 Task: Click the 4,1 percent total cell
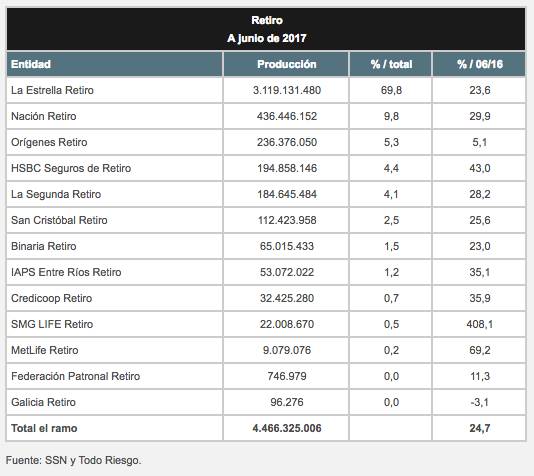(391, 194)
